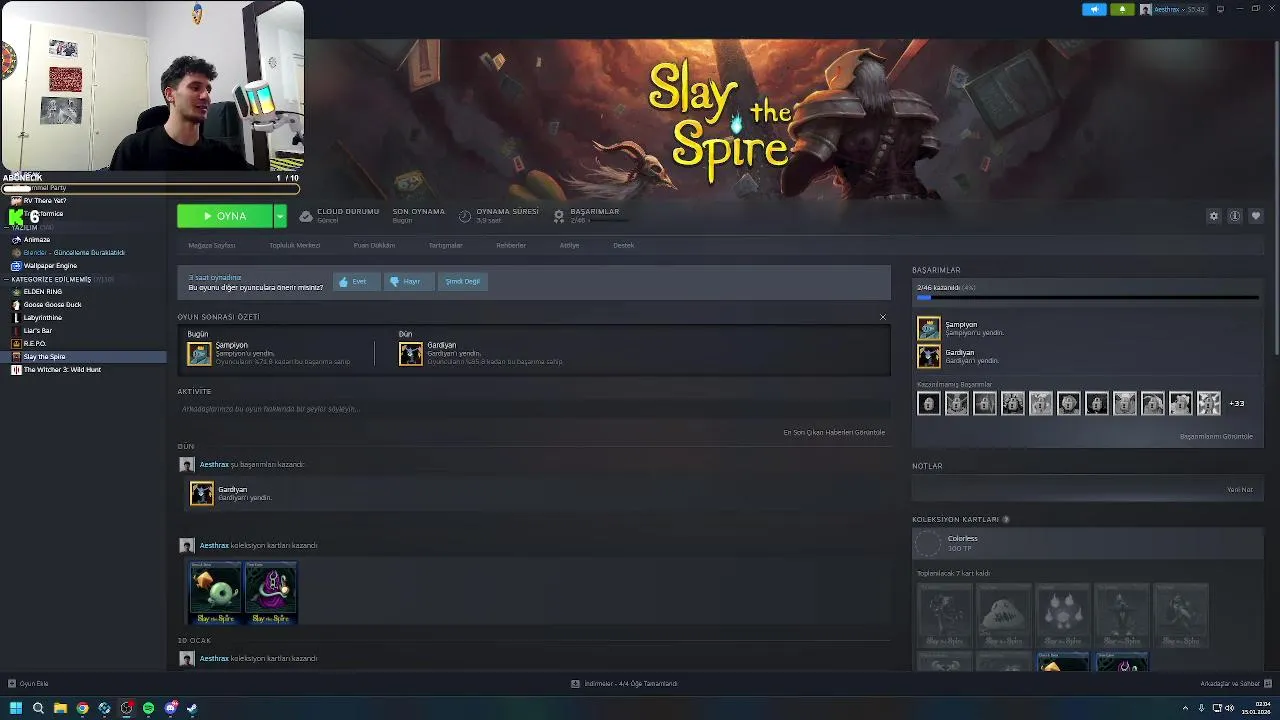This screenshot has height=720, width=1280.
Task: Add Slay the Spire to favorites heart
Action: (x=1256, y=216)
